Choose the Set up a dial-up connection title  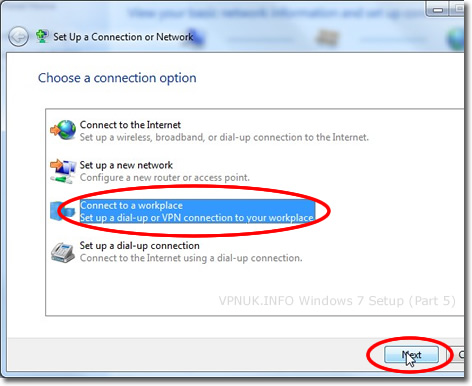[x=139, y=246]
